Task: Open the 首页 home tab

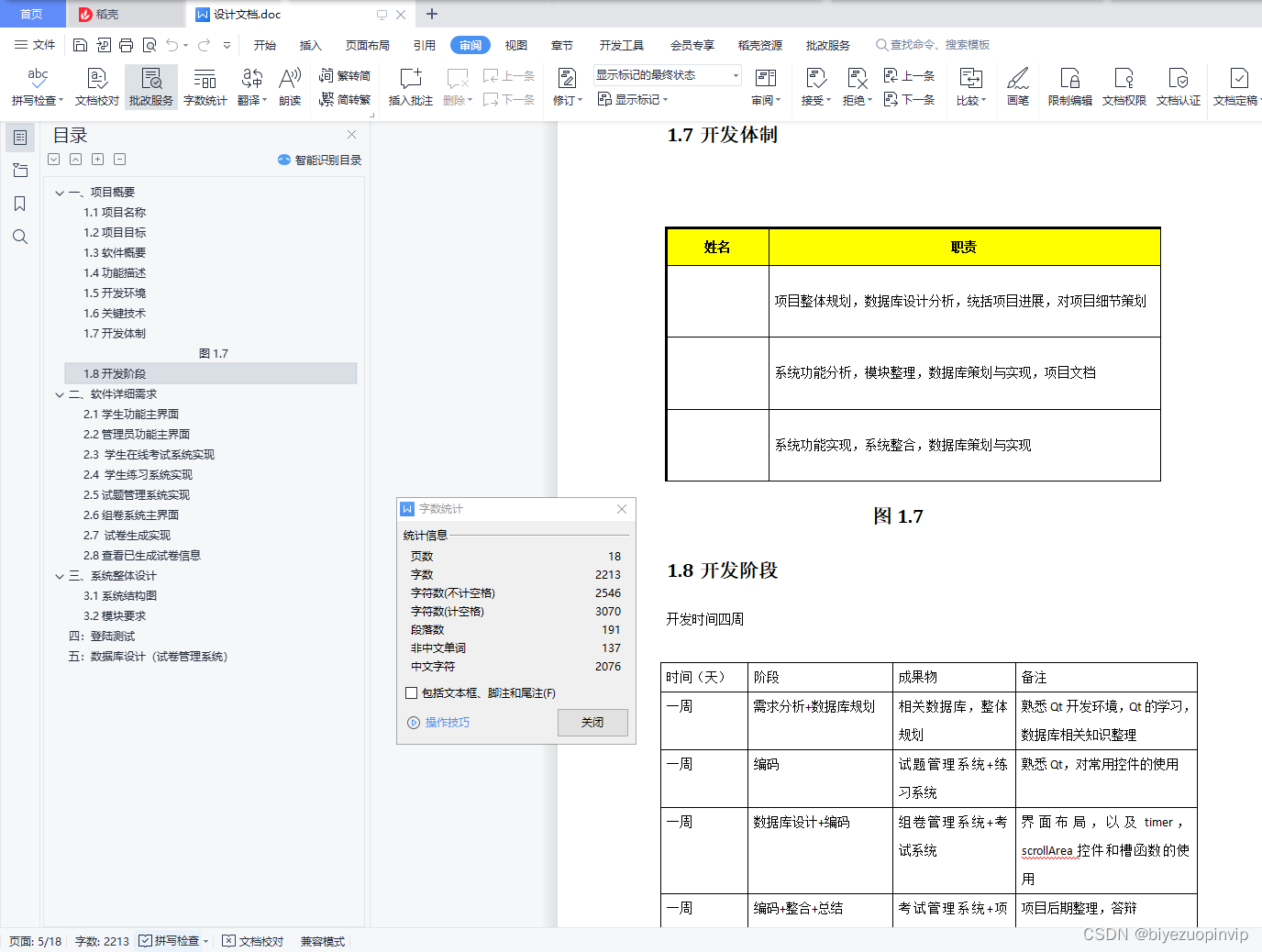Action: [x=32, y=14]
